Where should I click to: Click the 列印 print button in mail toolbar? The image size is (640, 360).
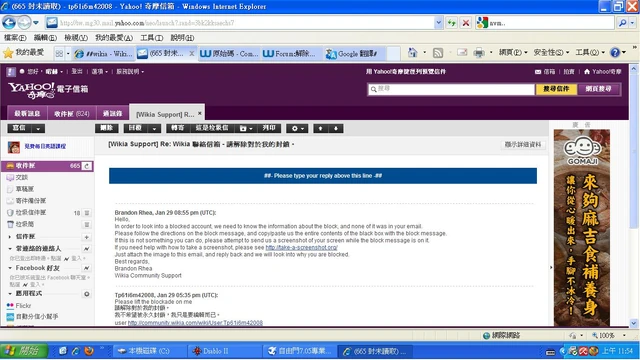269,128
